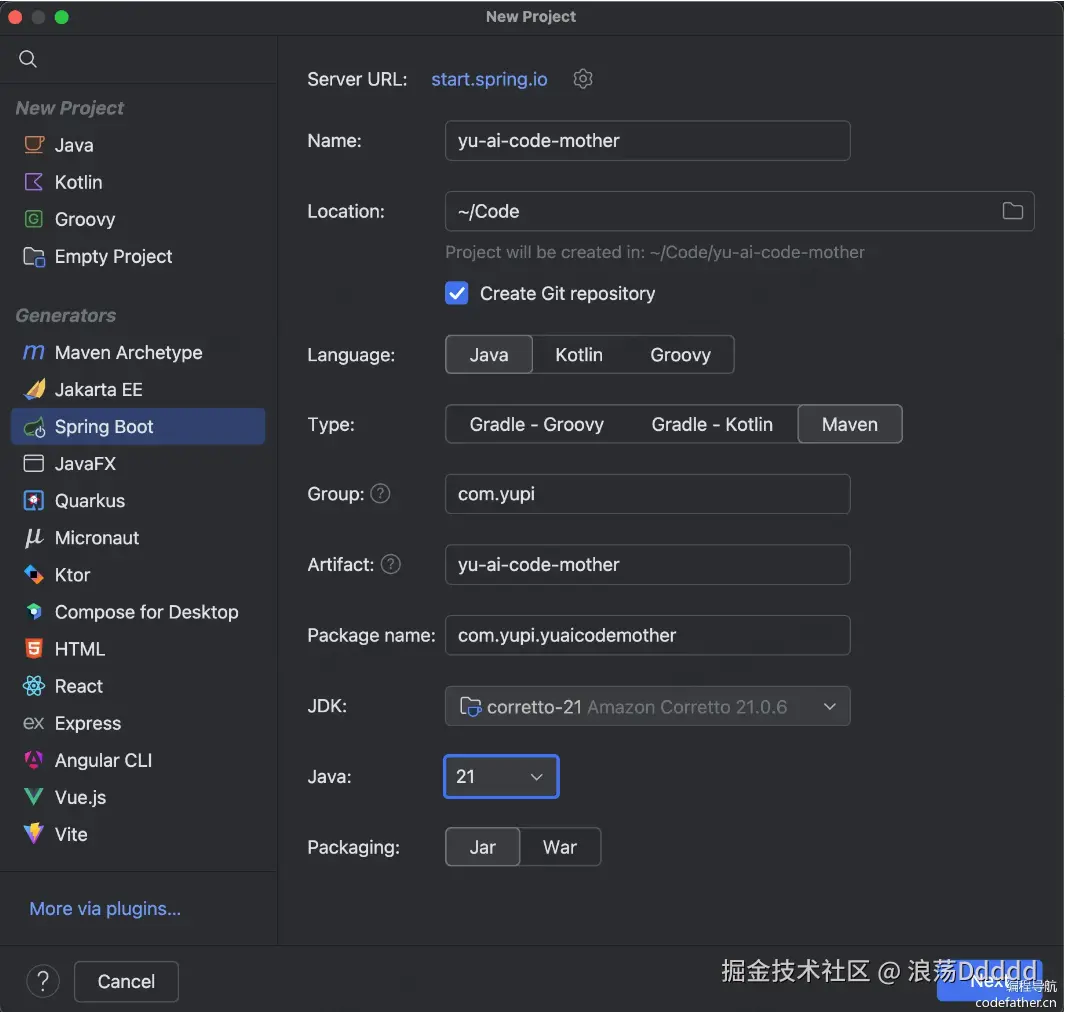
Task: Click the Kotlin logo icon in the sidebar
Action: pos(34,182)
